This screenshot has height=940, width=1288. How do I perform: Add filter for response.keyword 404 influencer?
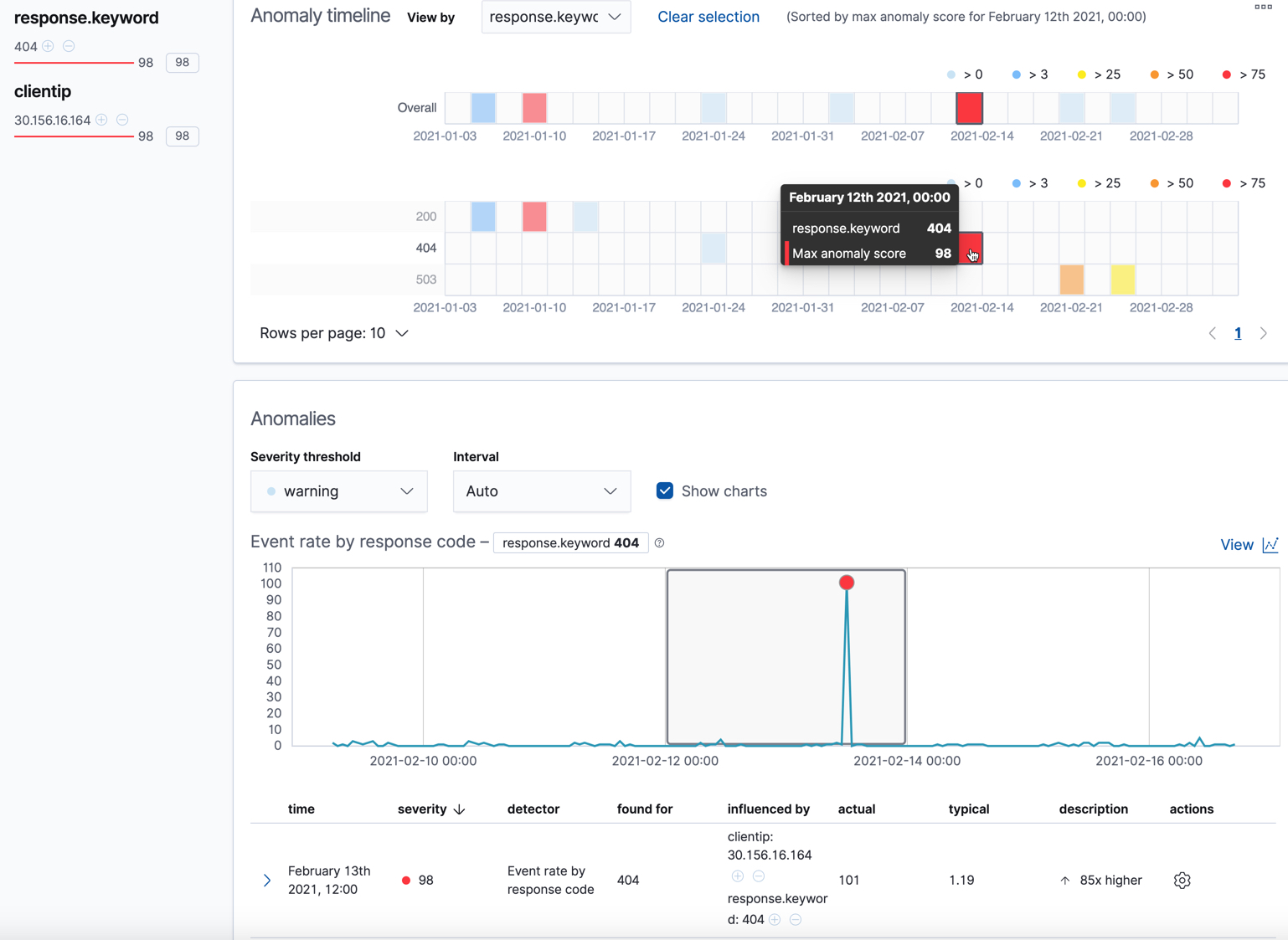click(49, 47)
